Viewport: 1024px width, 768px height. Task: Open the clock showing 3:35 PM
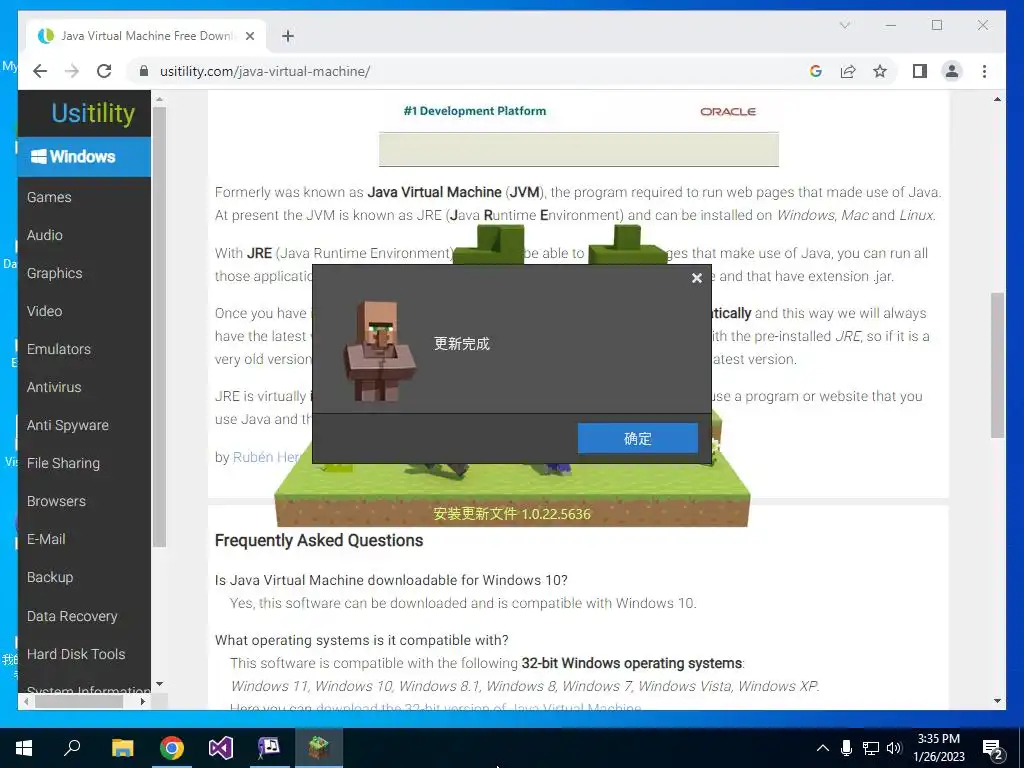point(938,748)
